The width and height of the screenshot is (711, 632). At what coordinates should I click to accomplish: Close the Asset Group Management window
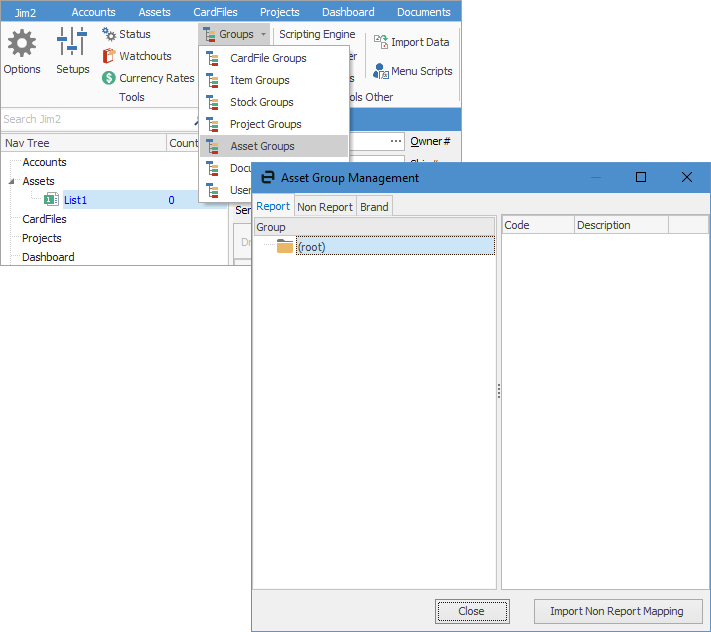(687, 177)
